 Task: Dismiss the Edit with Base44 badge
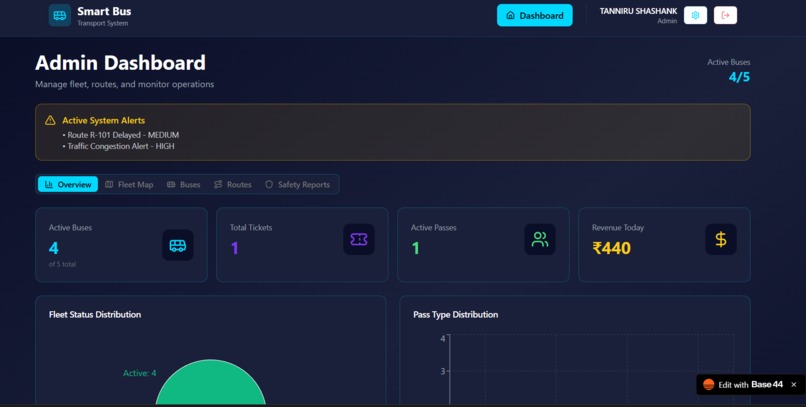coord(794,384)
